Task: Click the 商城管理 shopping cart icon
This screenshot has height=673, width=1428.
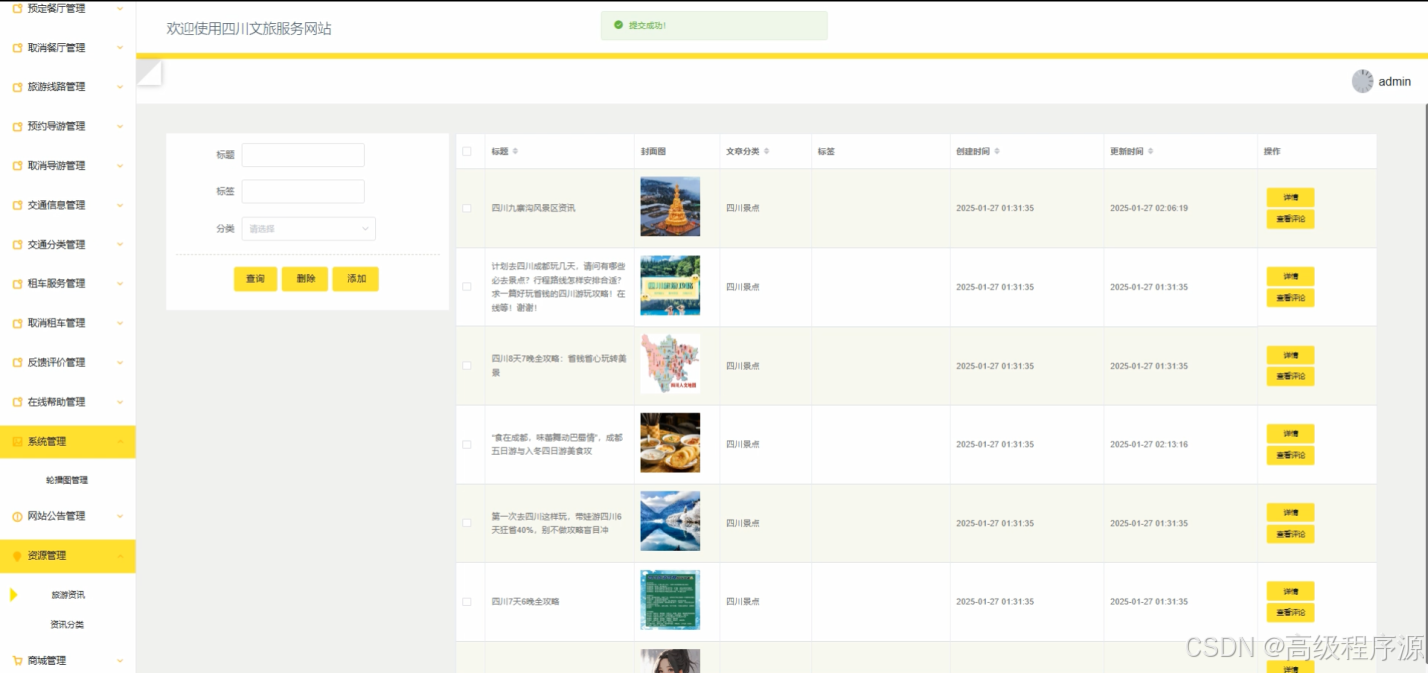Action: [x=17, y=661]
